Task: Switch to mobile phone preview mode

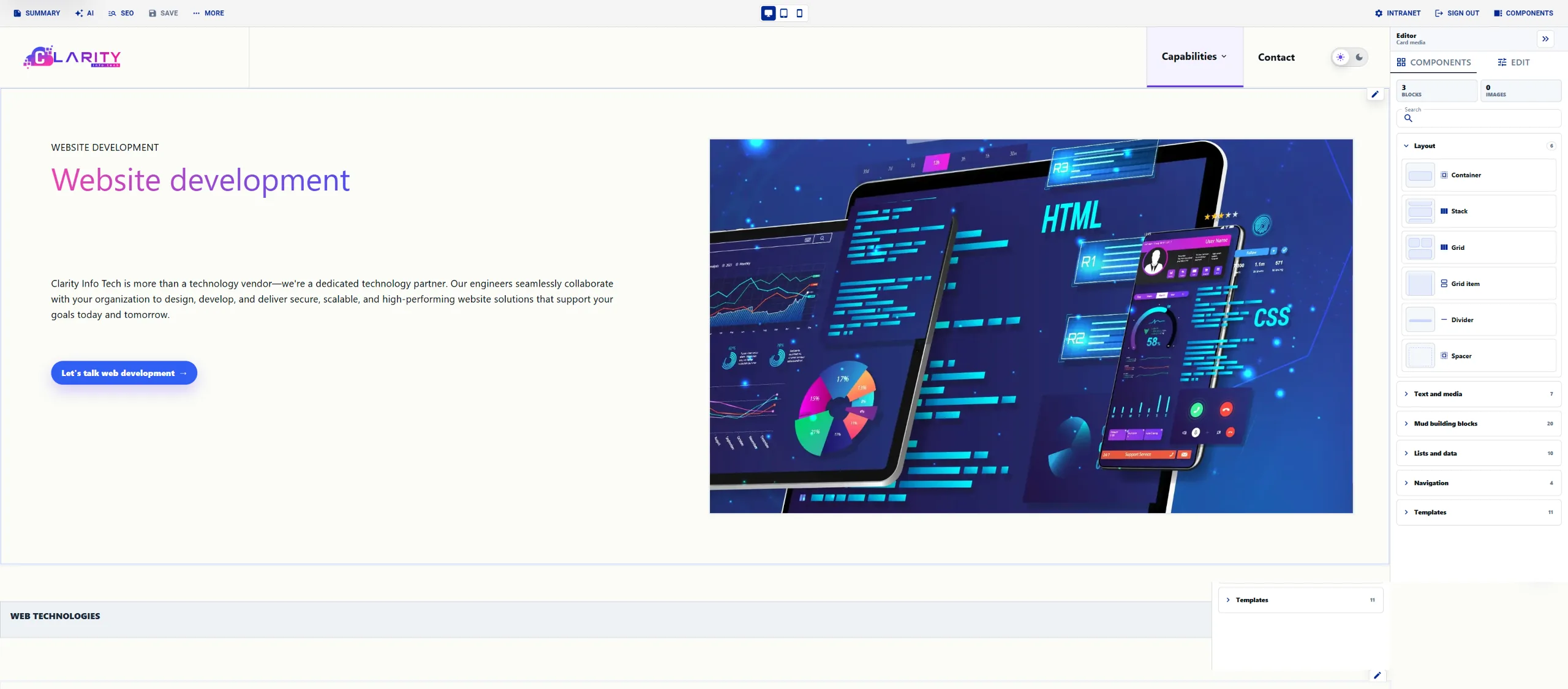Action: pos(799,13)
